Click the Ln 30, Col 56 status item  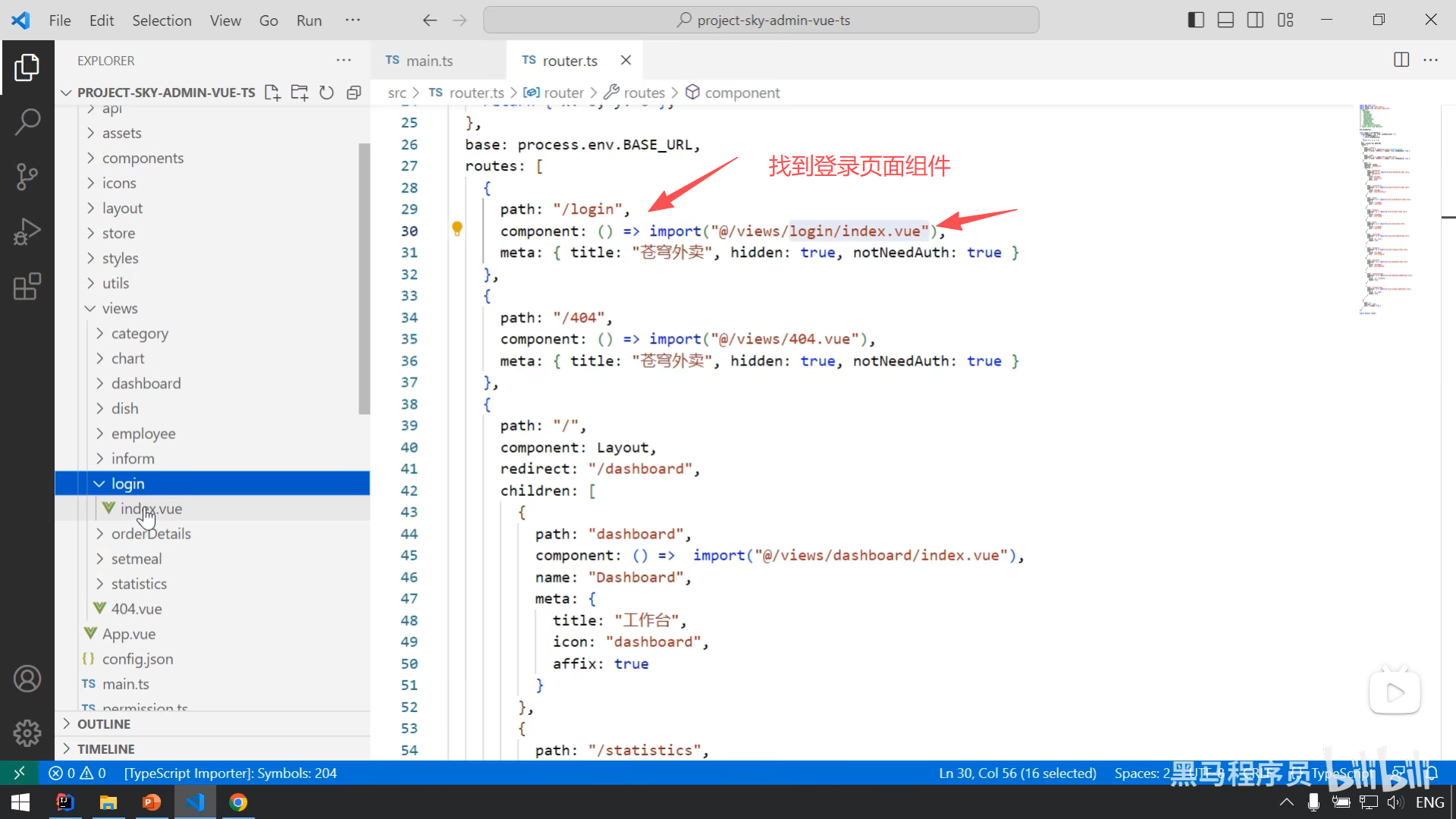pos(1017,773)
